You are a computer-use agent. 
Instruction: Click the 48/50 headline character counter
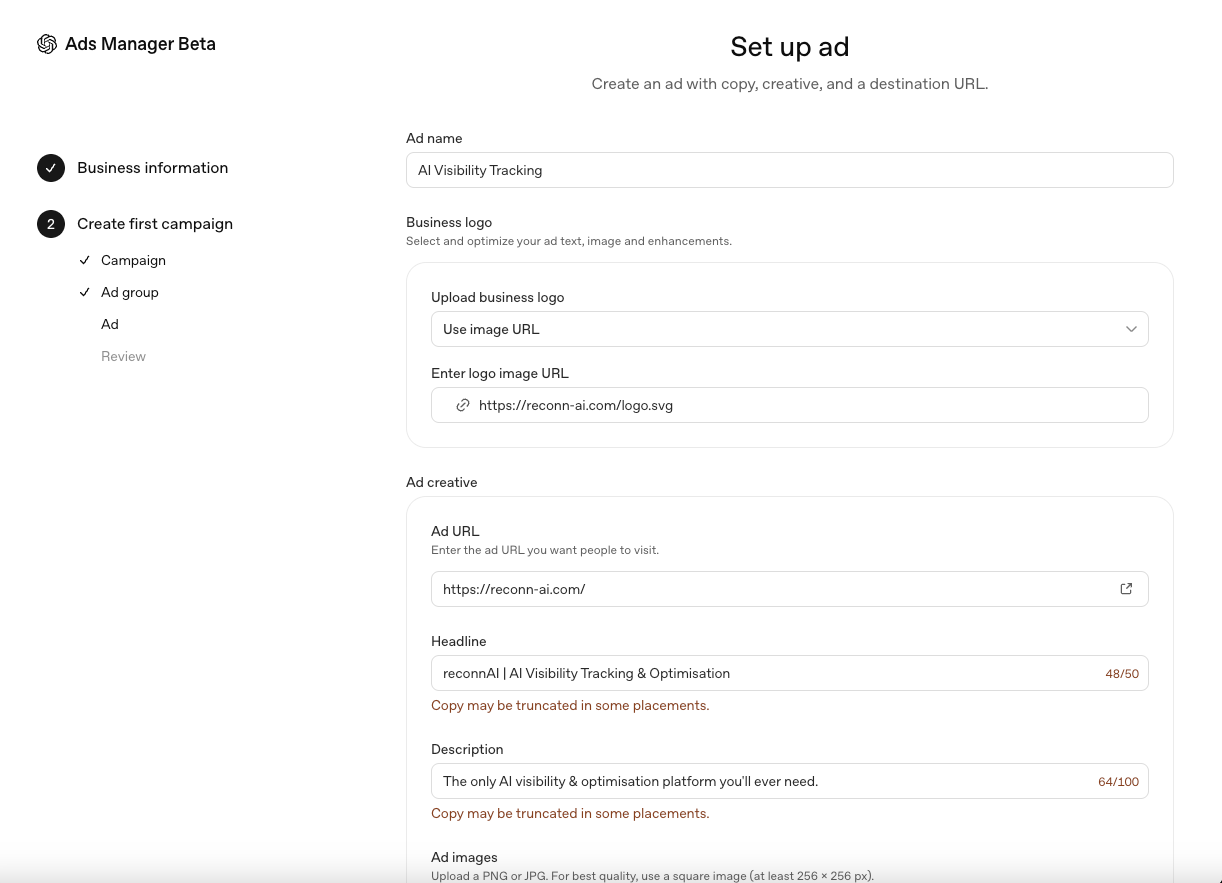click(x=1122, y=674)
